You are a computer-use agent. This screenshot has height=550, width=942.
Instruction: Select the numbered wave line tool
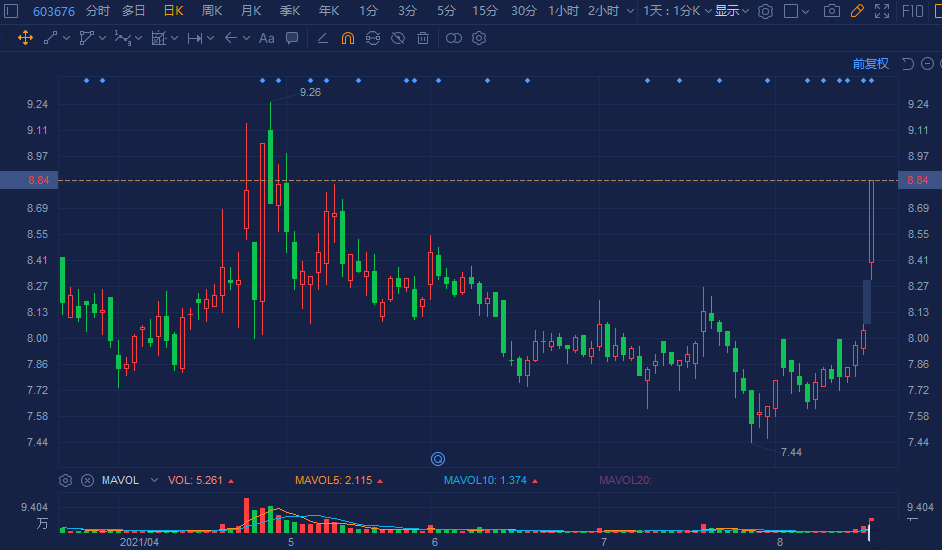(x=123, y=38)
